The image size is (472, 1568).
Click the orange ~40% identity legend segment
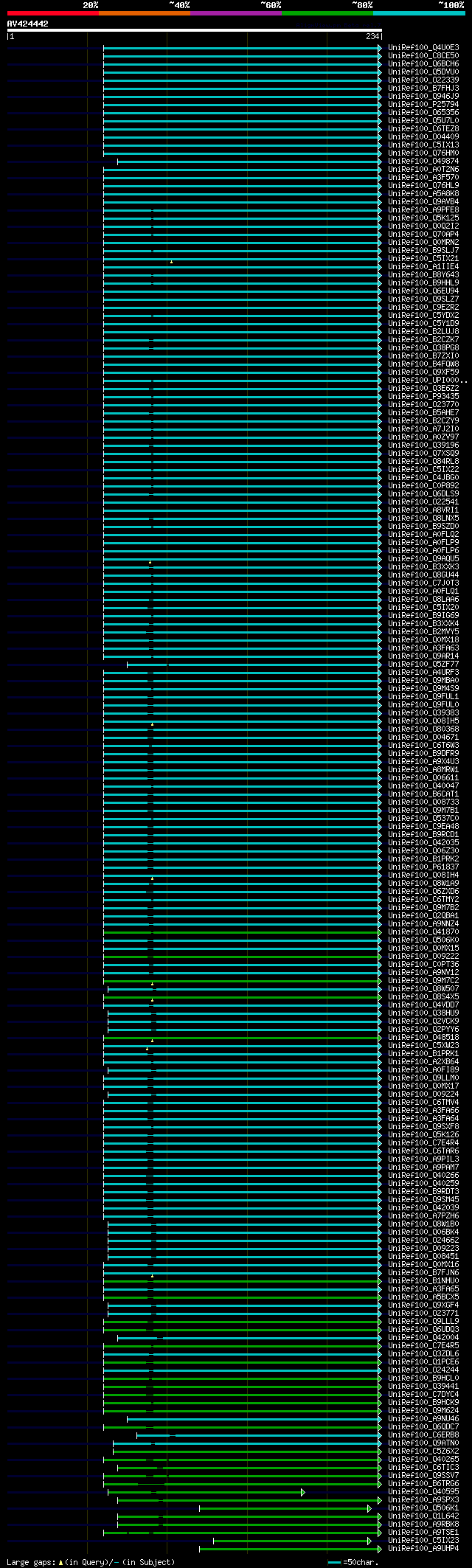point(145,13)
